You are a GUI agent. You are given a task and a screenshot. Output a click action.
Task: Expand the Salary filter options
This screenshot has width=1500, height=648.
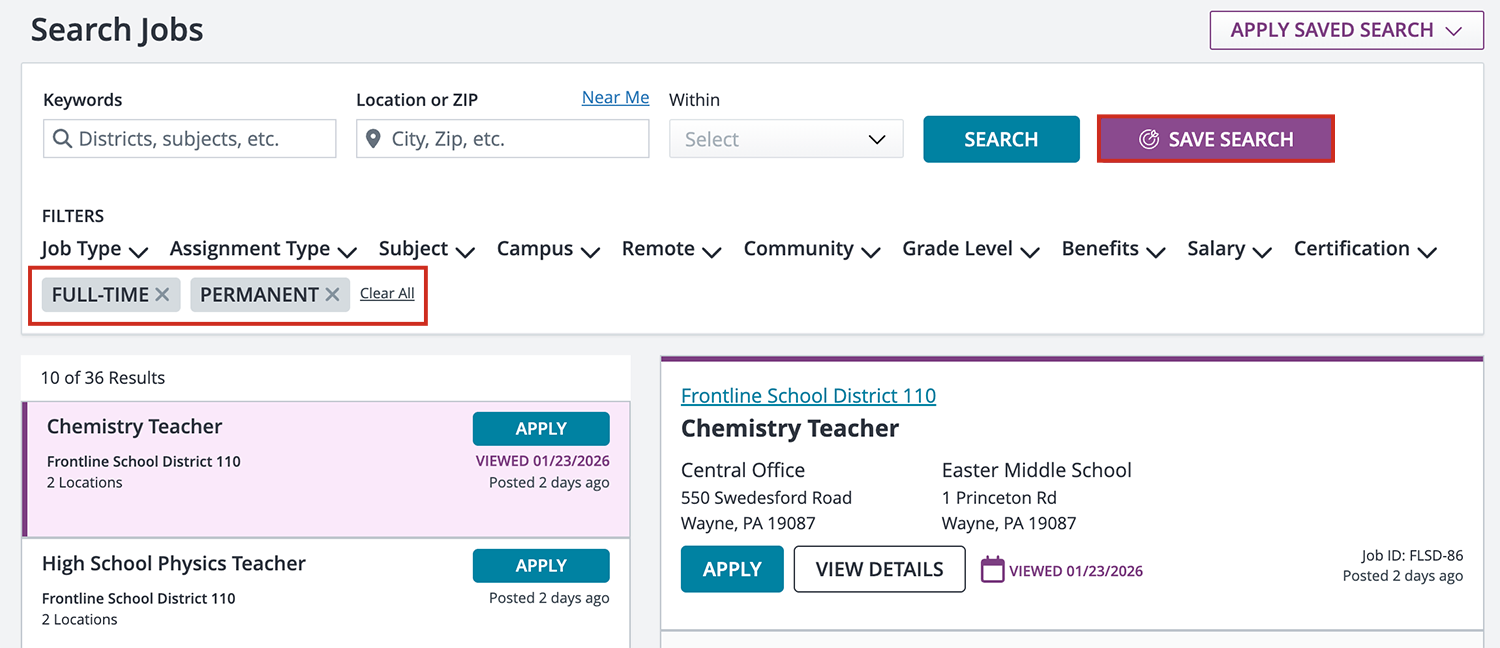[1228, 249]
